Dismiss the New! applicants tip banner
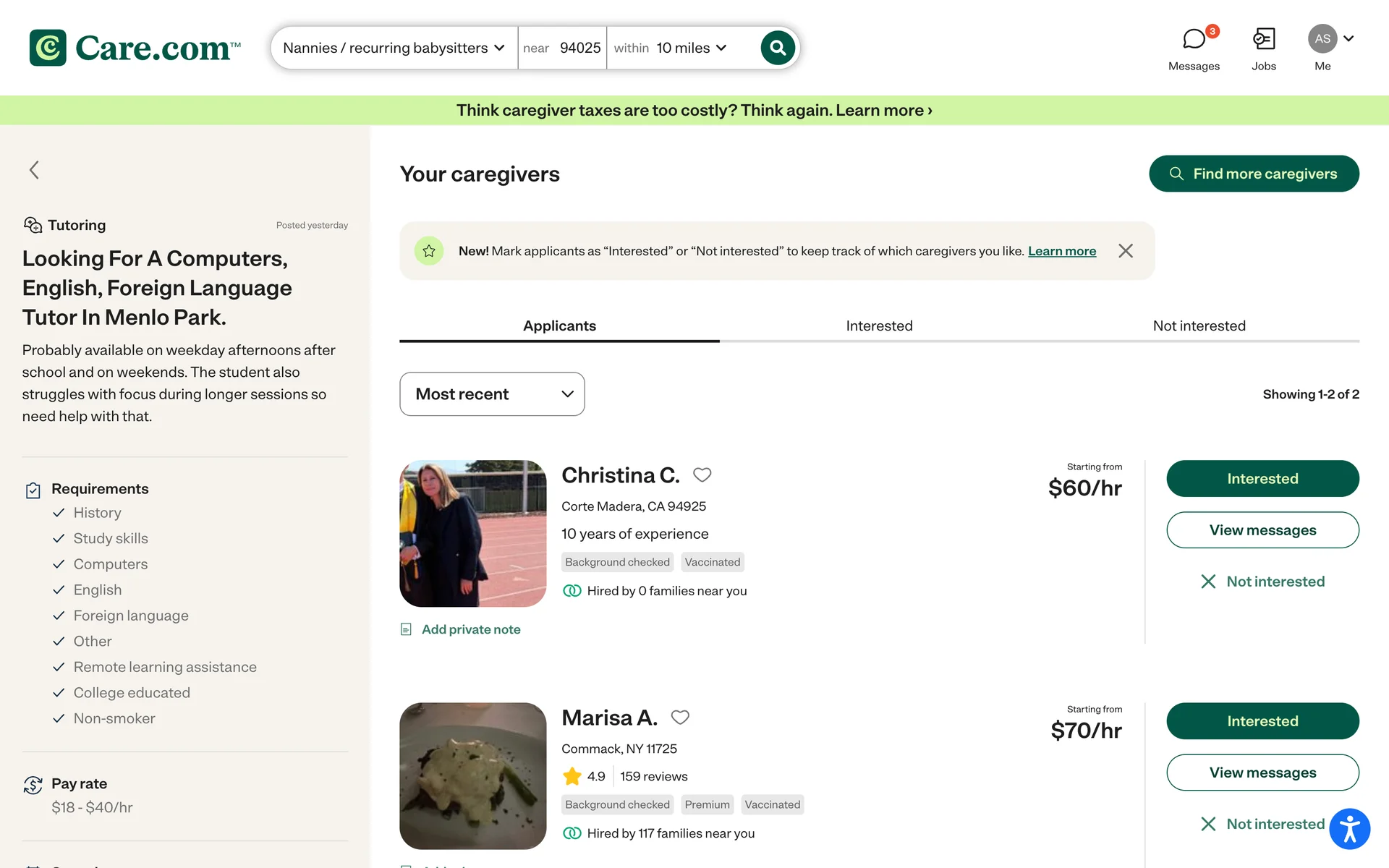1389x868 pixels. [1126, 251]
